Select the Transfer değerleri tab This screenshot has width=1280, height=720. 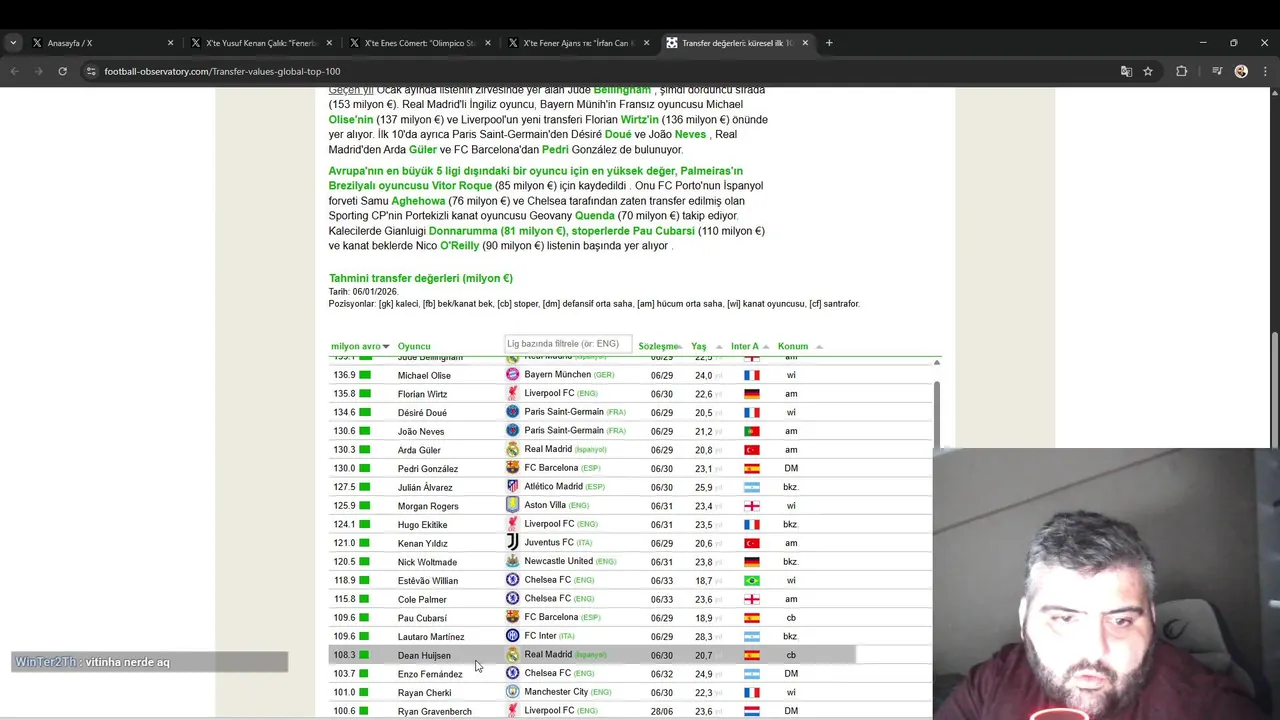coord(738,43)
